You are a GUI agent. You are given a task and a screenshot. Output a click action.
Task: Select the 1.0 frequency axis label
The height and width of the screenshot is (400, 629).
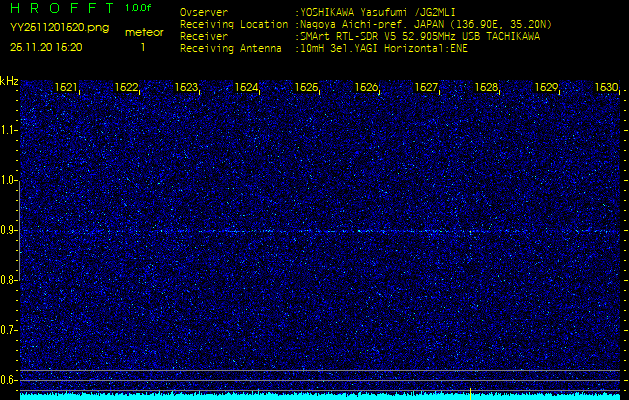[9, 180]
